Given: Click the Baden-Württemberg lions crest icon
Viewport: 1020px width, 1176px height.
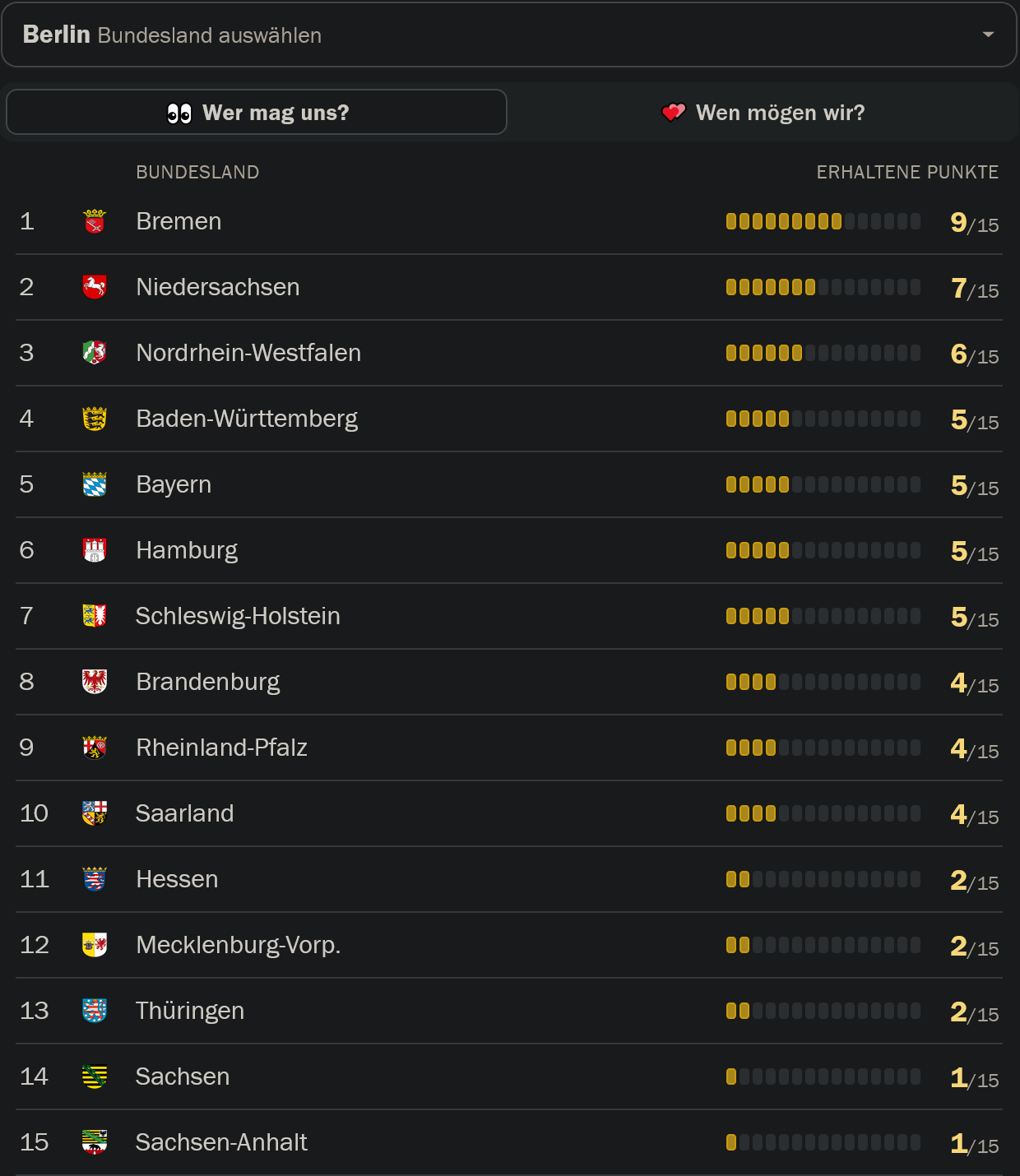Looking at the screenshot, I should point(95,419).
